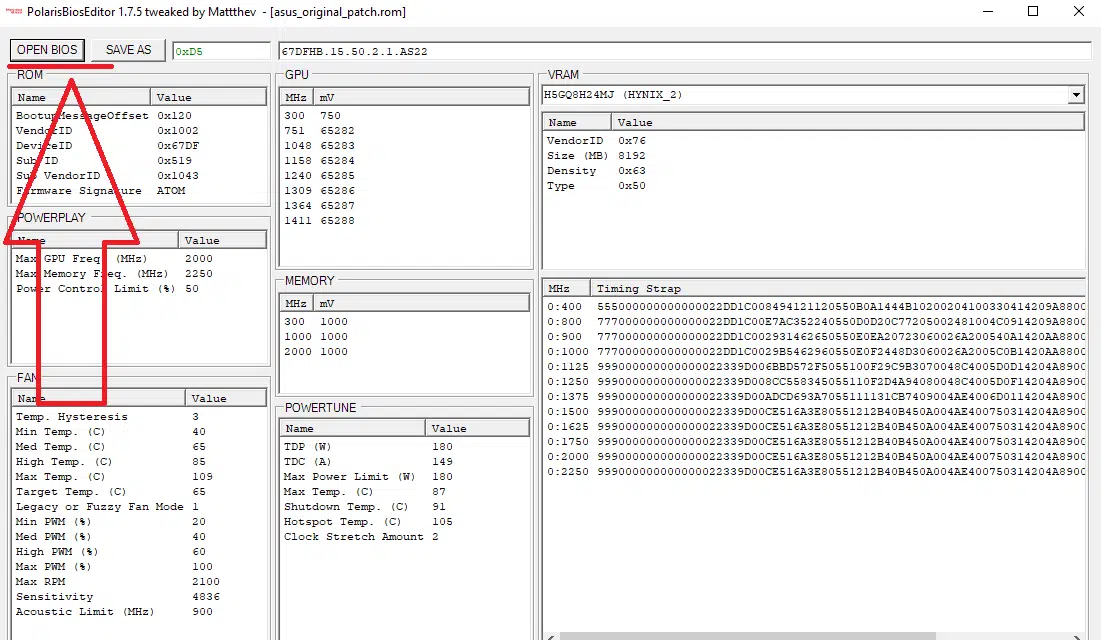The height and width of the screenshot is (640, 1101).
Task: Select Power Control Limit value 50
Action: click(192, 289)
